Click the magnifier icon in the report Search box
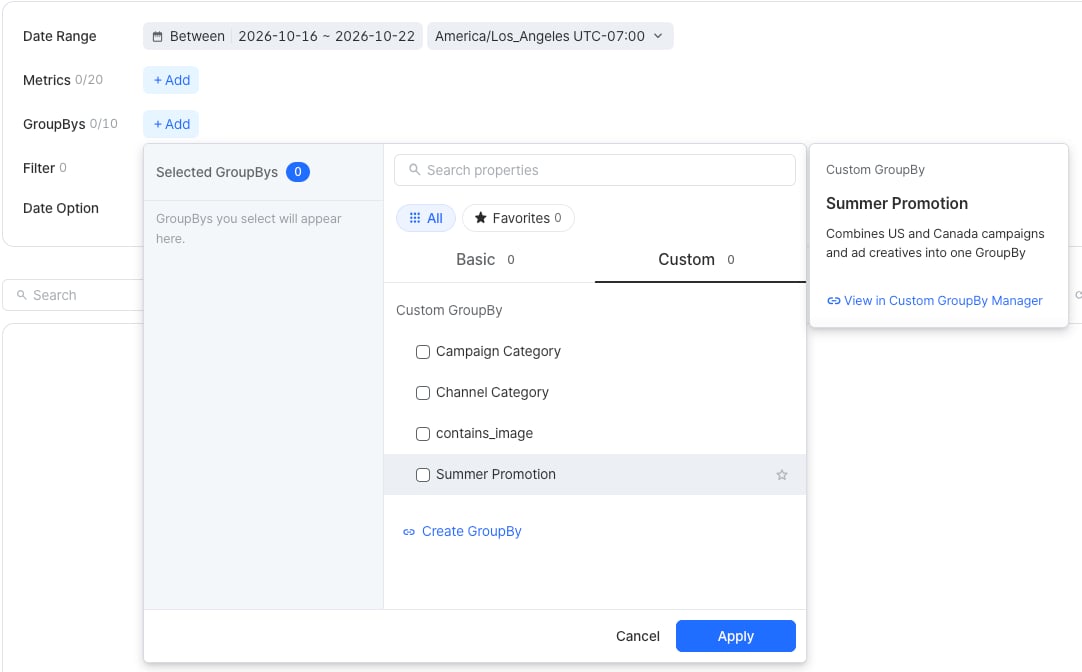 point(21,295)
